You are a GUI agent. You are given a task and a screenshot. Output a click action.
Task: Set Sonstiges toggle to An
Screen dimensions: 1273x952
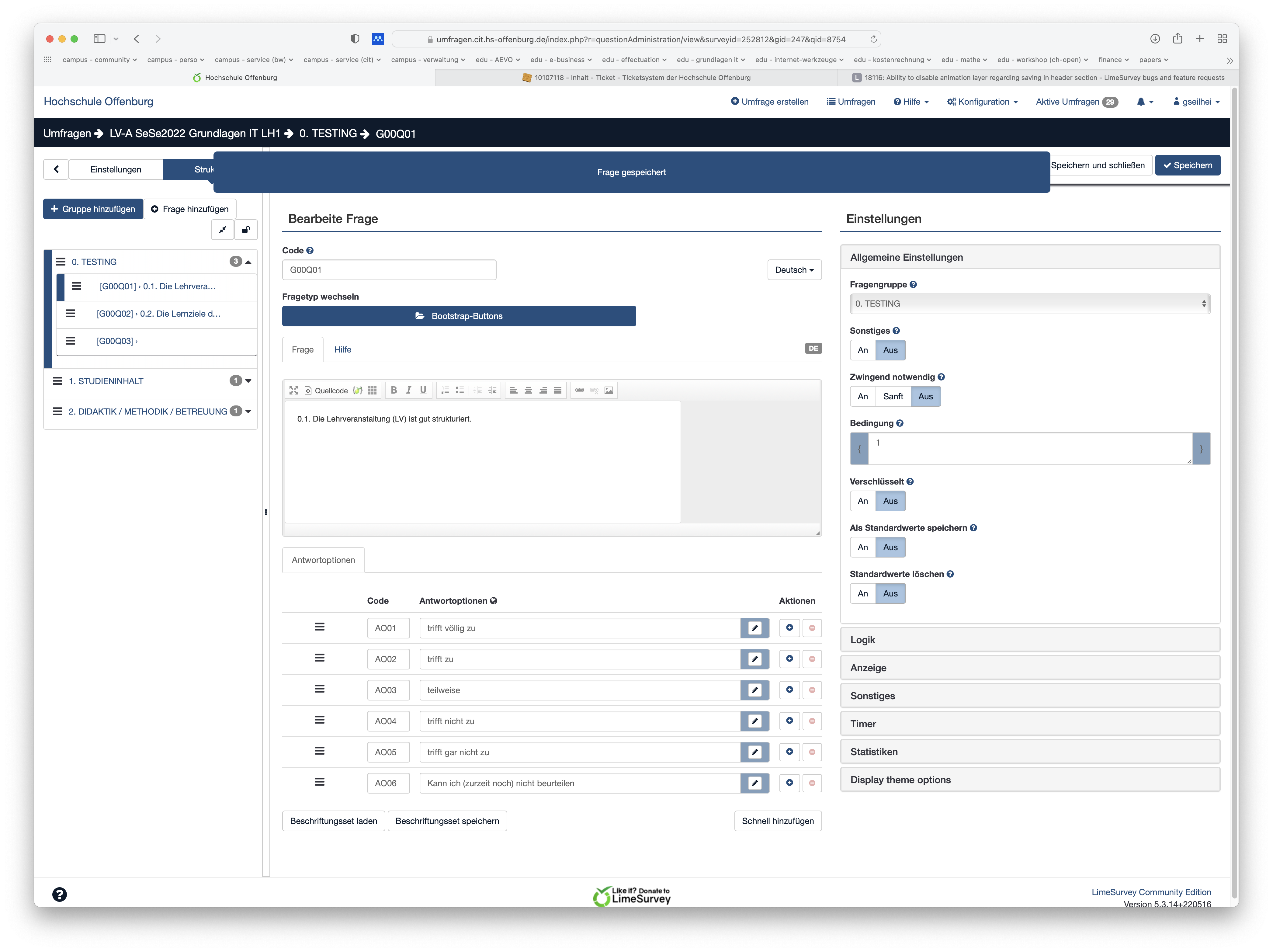pyautogui.click(x=862, y=350)
